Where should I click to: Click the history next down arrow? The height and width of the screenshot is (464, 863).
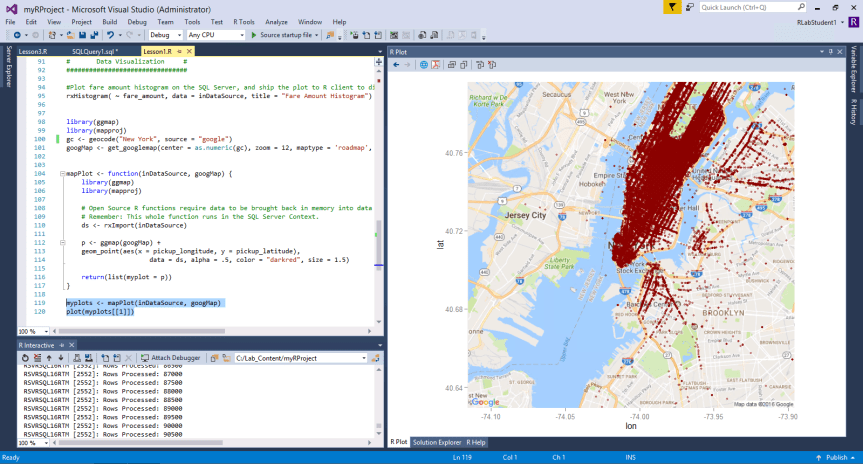(x=61, y=358)
